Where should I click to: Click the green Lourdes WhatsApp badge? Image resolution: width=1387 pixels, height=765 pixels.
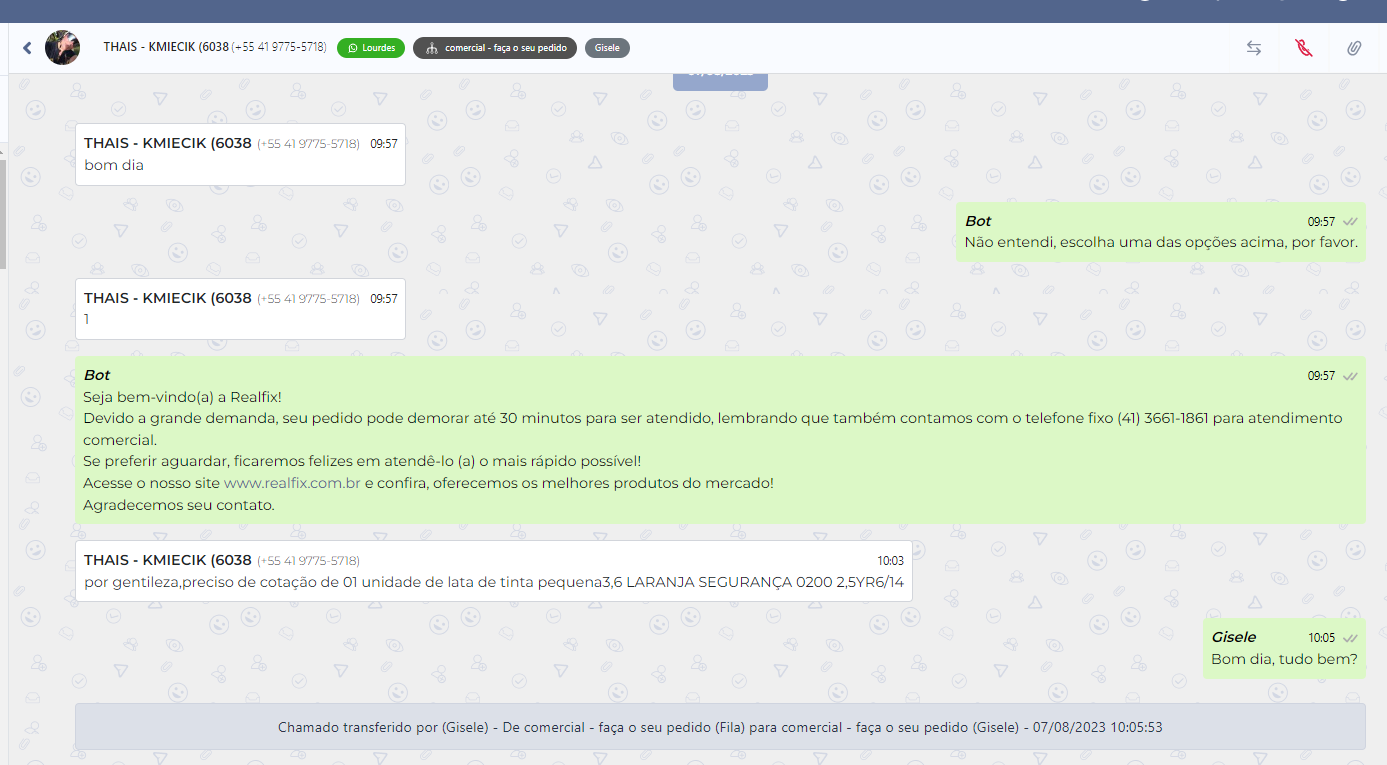pos(371,48)
